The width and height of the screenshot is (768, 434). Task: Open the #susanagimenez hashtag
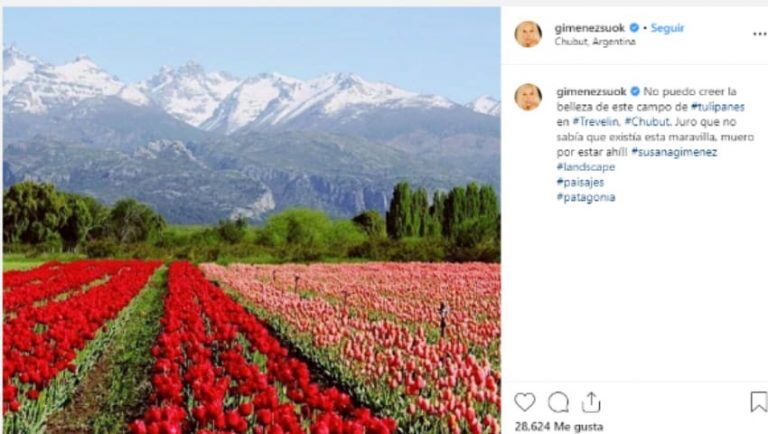(674, 152)
